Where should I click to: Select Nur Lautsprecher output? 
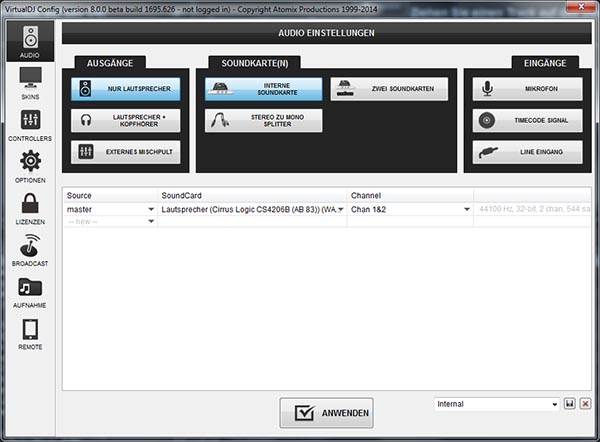pyautogui.click(x=126, y=89)
